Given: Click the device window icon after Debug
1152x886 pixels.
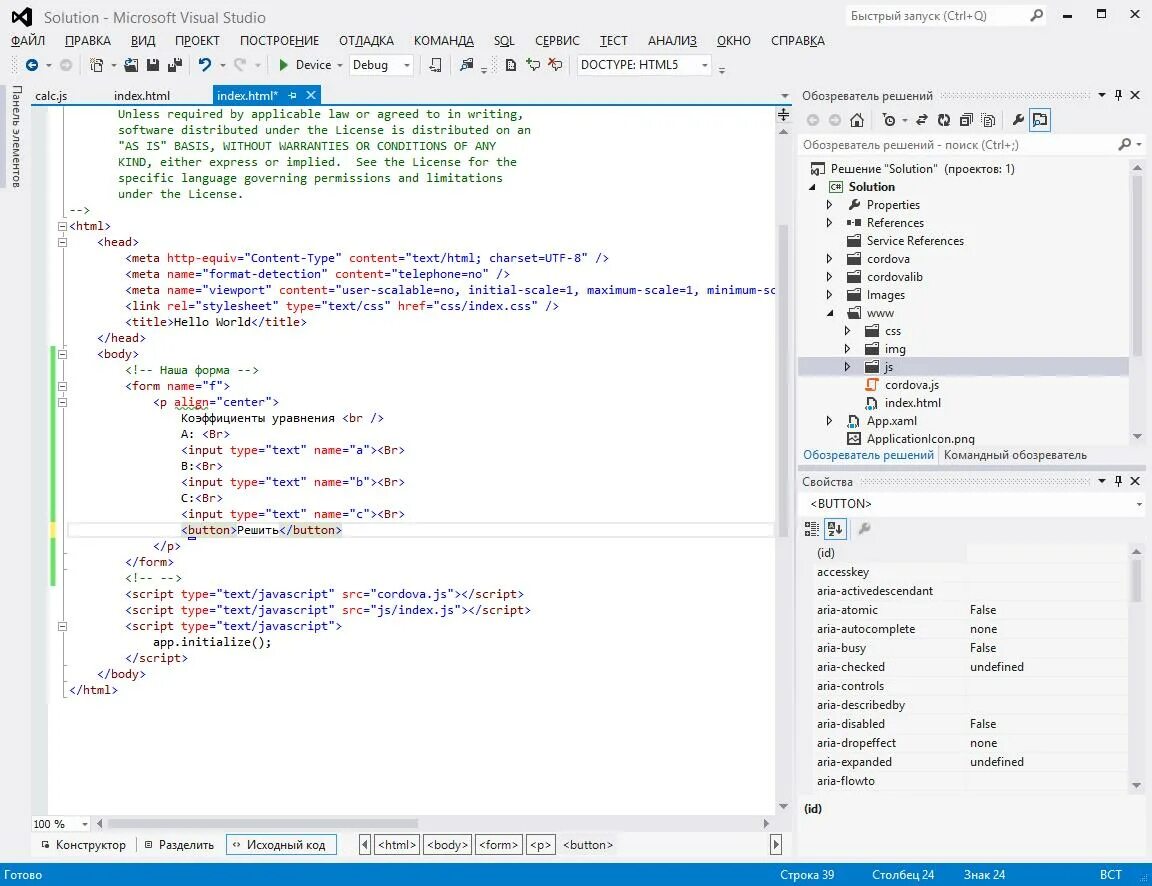Looking at the screenshot, I should (x=436, y=65).
